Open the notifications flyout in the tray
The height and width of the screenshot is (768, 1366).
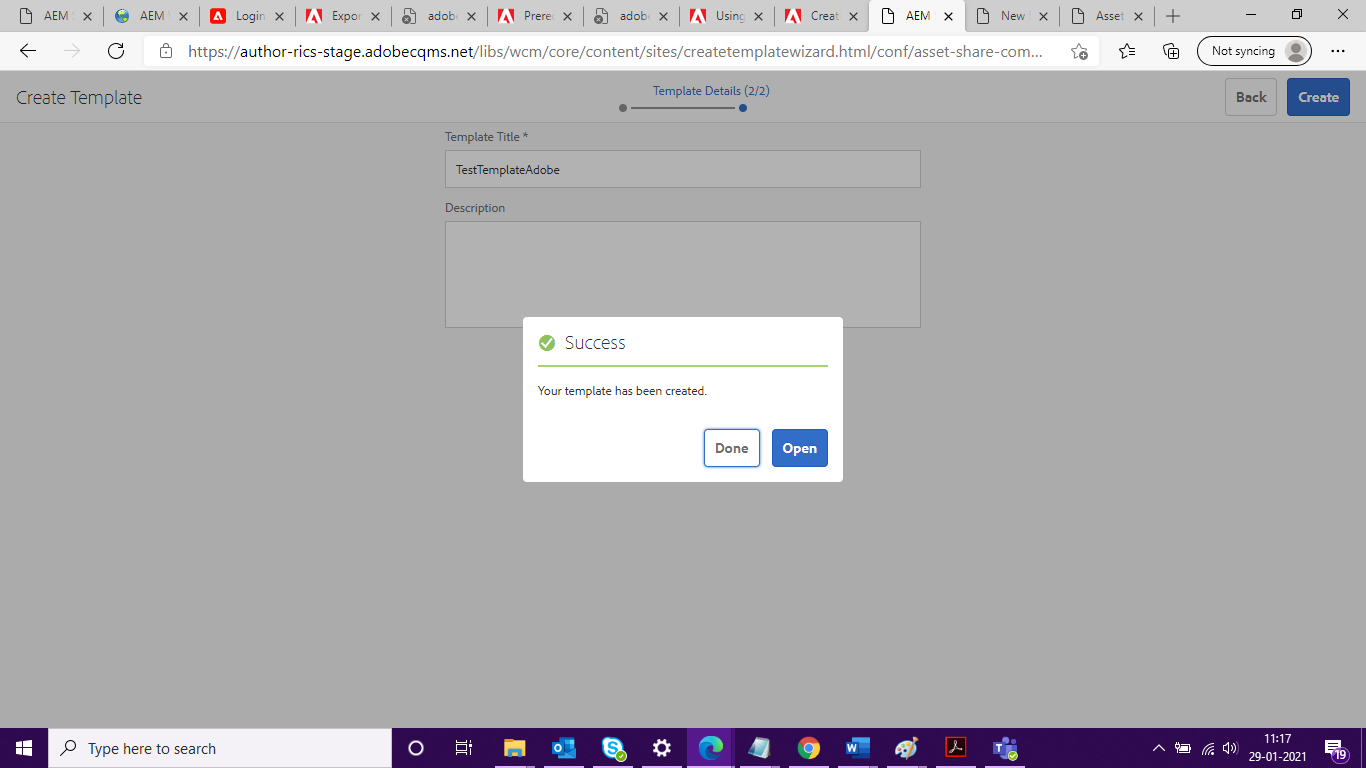click(1335, 747)
